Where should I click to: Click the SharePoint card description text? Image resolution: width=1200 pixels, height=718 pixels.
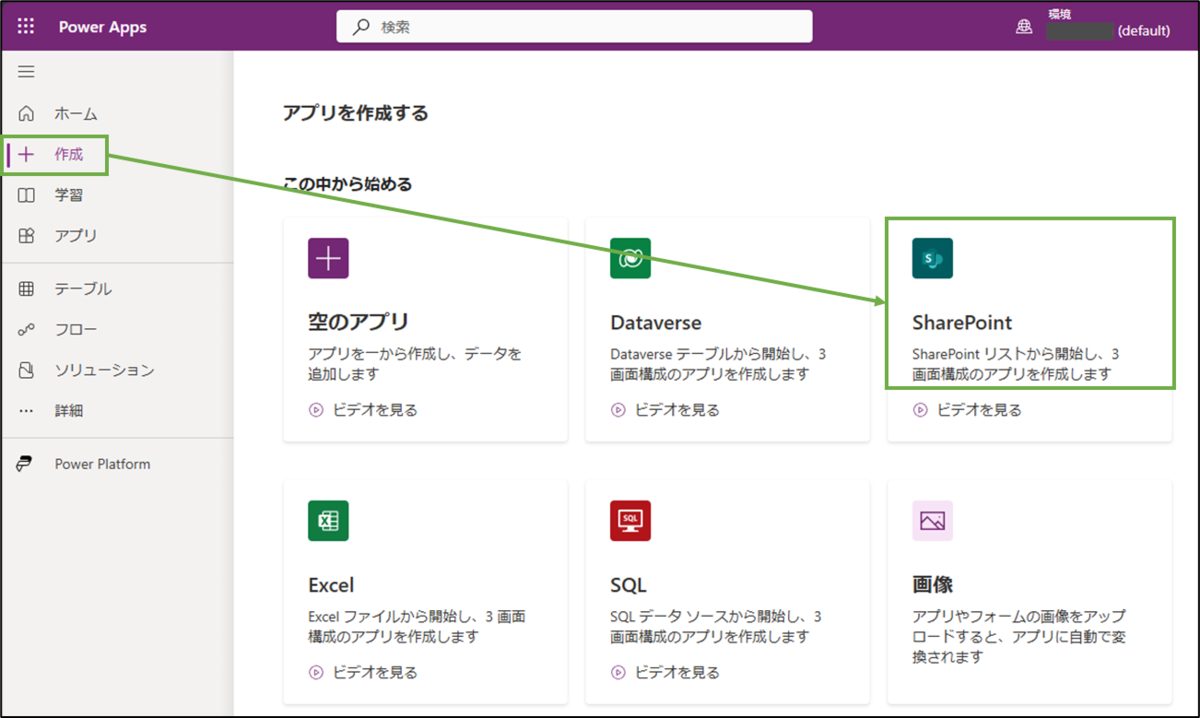click(1015, 365)
